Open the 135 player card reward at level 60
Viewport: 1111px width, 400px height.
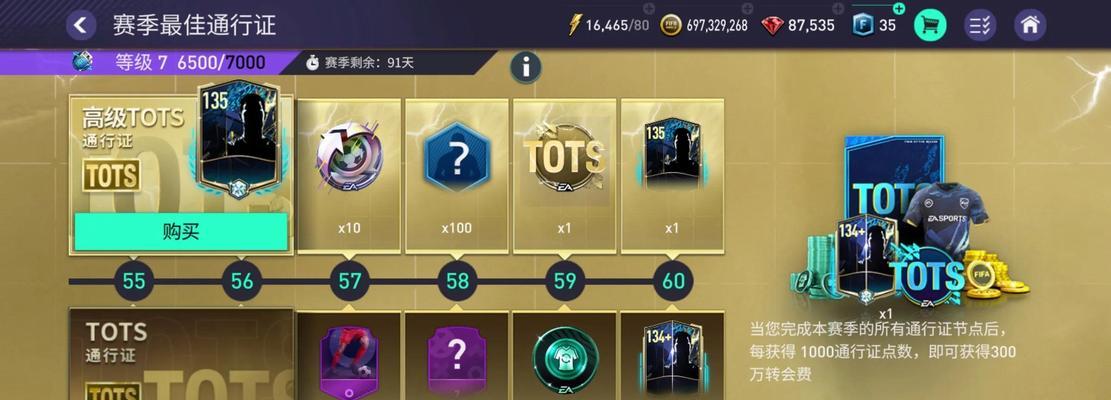(x=672, y=176)
